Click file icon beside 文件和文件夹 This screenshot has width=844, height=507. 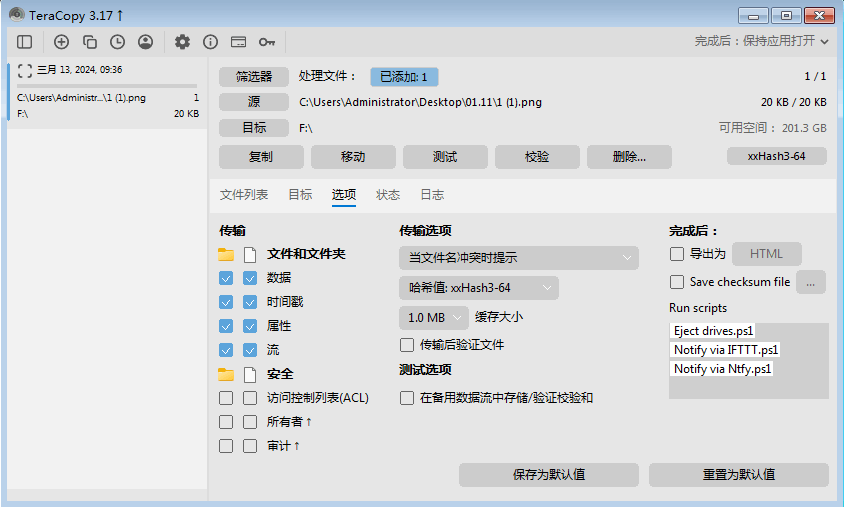pos(250,255)
